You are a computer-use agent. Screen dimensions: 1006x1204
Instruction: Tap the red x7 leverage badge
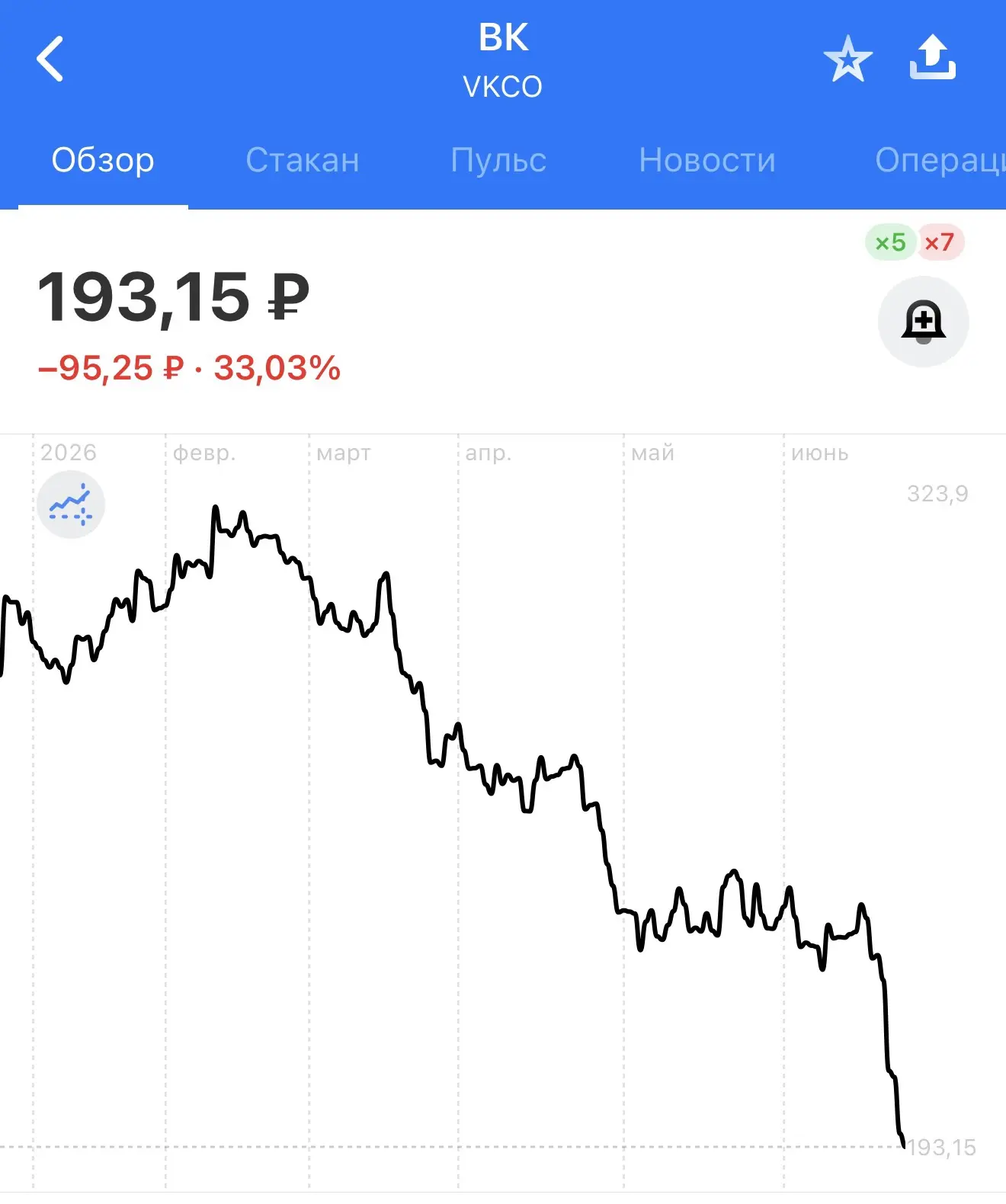pos(940,243)
